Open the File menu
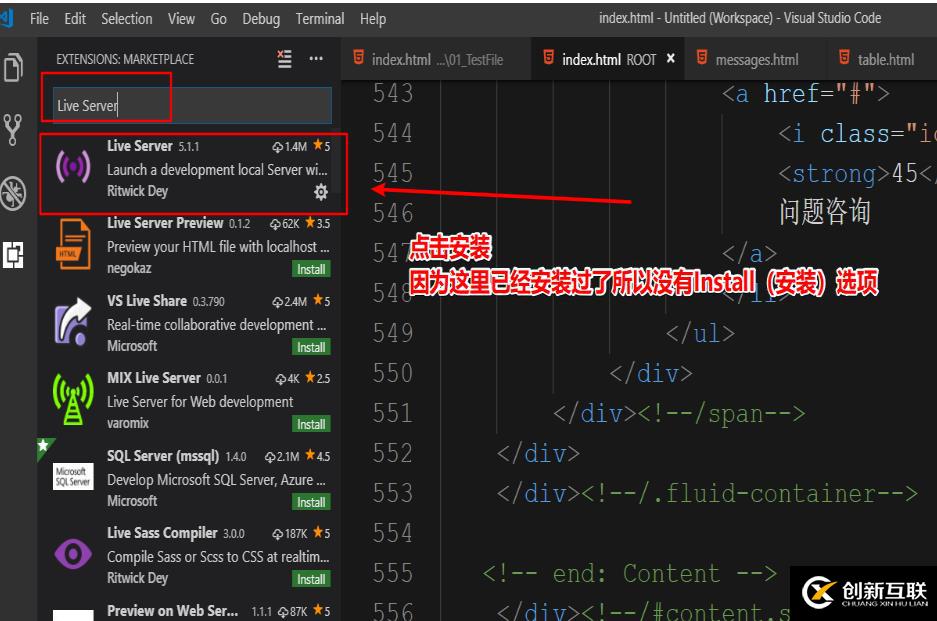The height and width of the screenshot is (621, 937). point(40,19)
